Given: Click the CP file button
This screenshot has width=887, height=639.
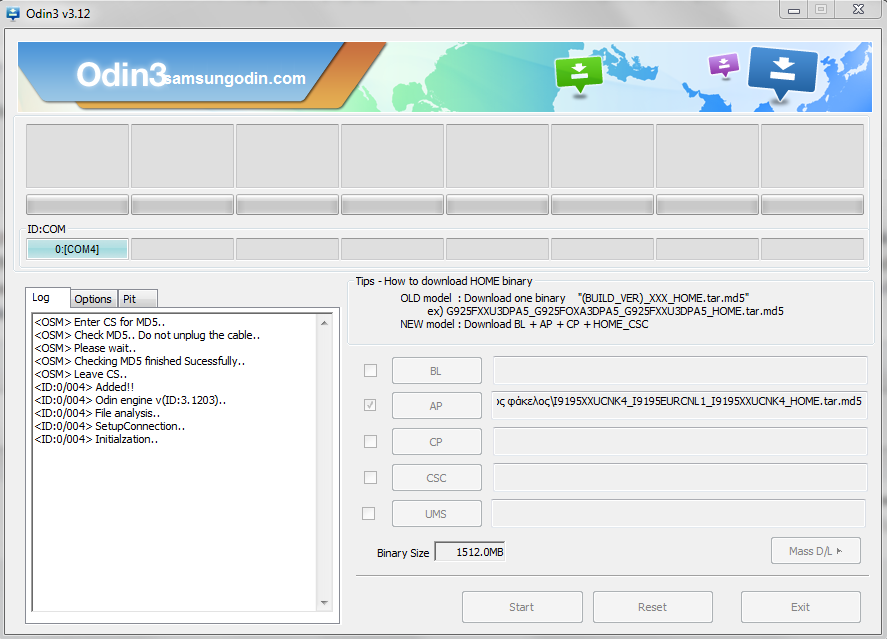Looking at the screenshot, I should (437, 442).
